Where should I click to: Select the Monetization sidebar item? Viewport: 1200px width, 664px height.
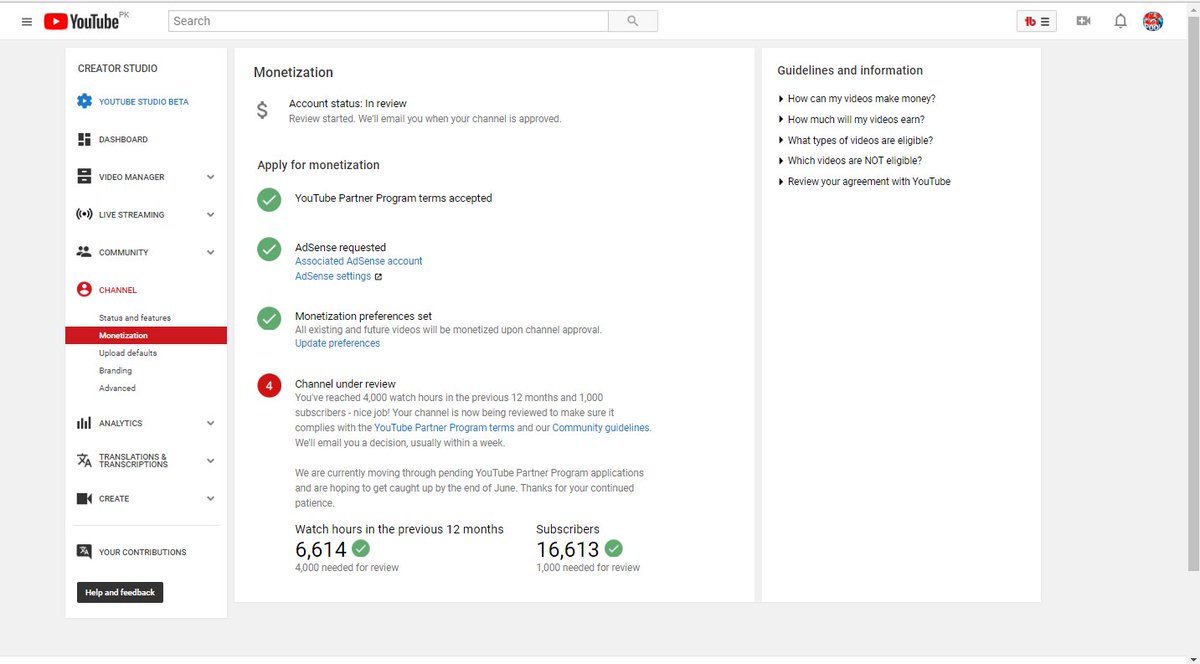coord(146,336)
